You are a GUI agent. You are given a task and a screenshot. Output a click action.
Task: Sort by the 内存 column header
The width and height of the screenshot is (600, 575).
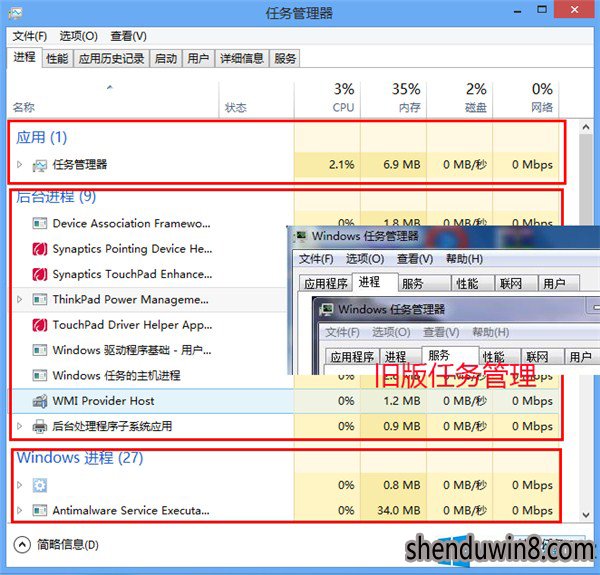(393, 99)
